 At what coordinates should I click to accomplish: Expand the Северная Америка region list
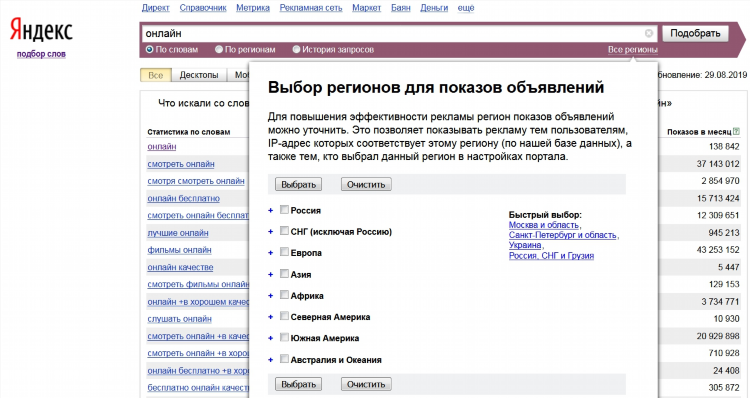coord(271,317)
